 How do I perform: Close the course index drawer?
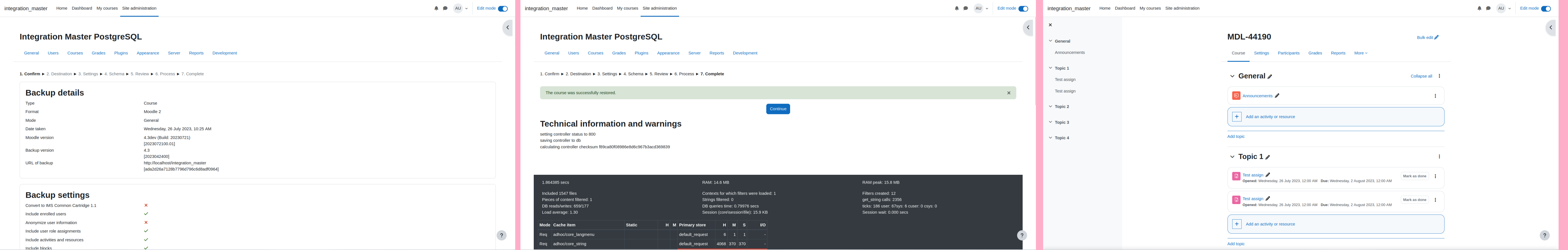[1050, 25]
